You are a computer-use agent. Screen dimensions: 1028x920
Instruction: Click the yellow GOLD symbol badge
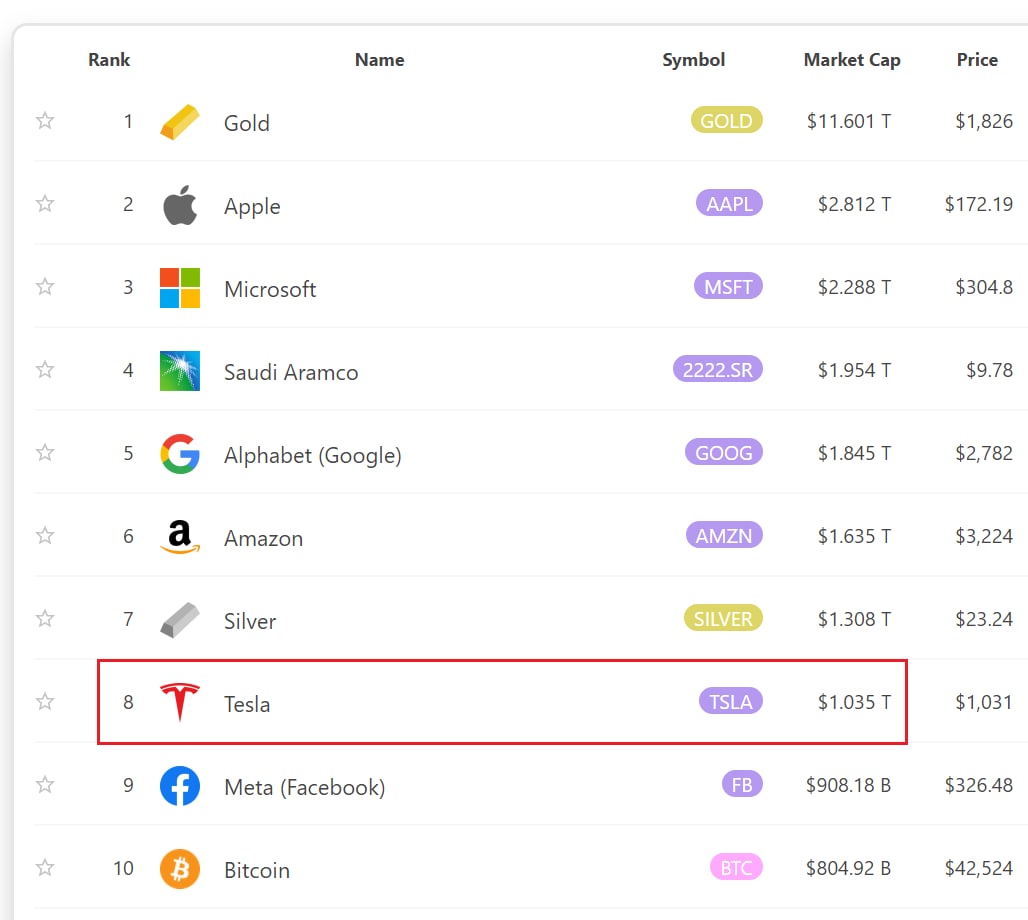pos(726,121)
